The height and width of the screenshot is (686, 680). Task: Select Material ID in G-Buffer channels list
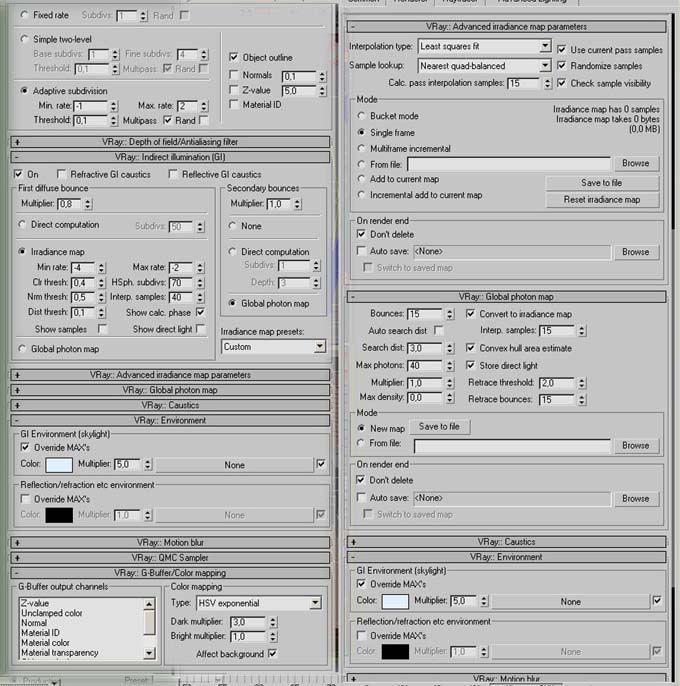click(41, 633)
